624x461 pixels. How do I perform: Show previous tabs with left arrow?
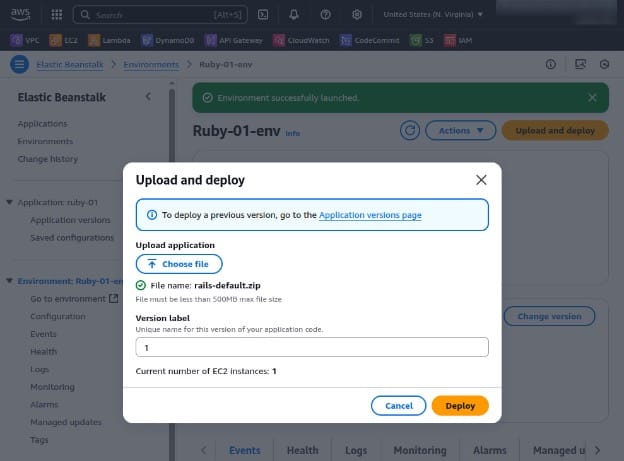(204, 450)
